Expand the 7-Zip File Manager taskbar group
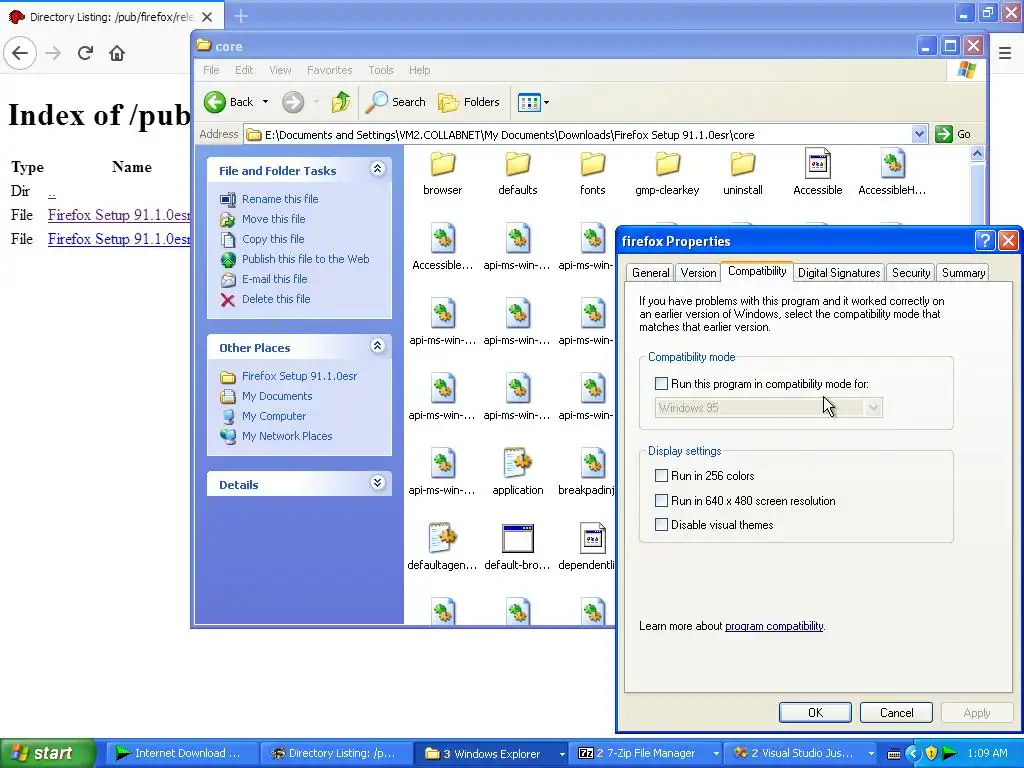1024x768 pixels. 716,754
